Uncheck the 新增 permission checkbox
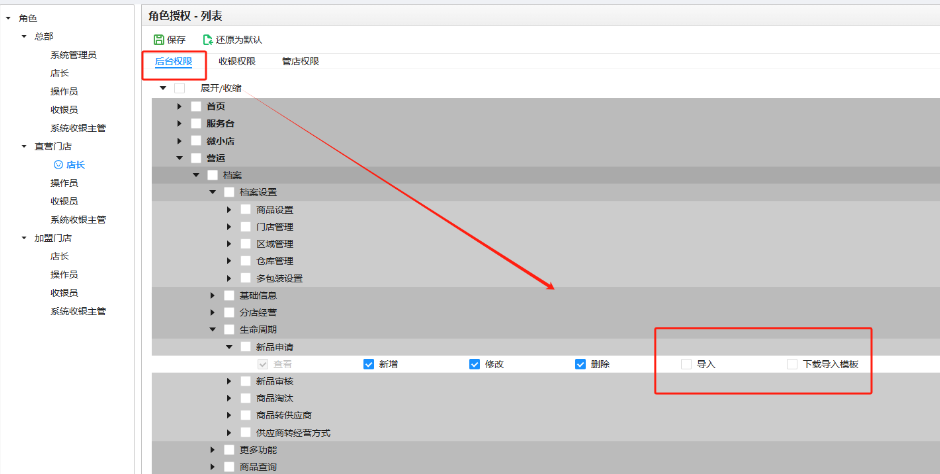The image size is (940, 474). point(368,364)
